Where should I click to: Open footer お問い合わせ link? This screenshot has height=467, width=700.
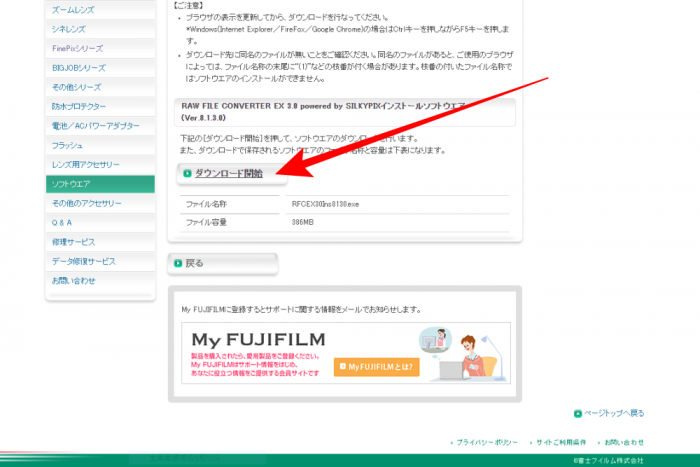(x=624, y=442)
